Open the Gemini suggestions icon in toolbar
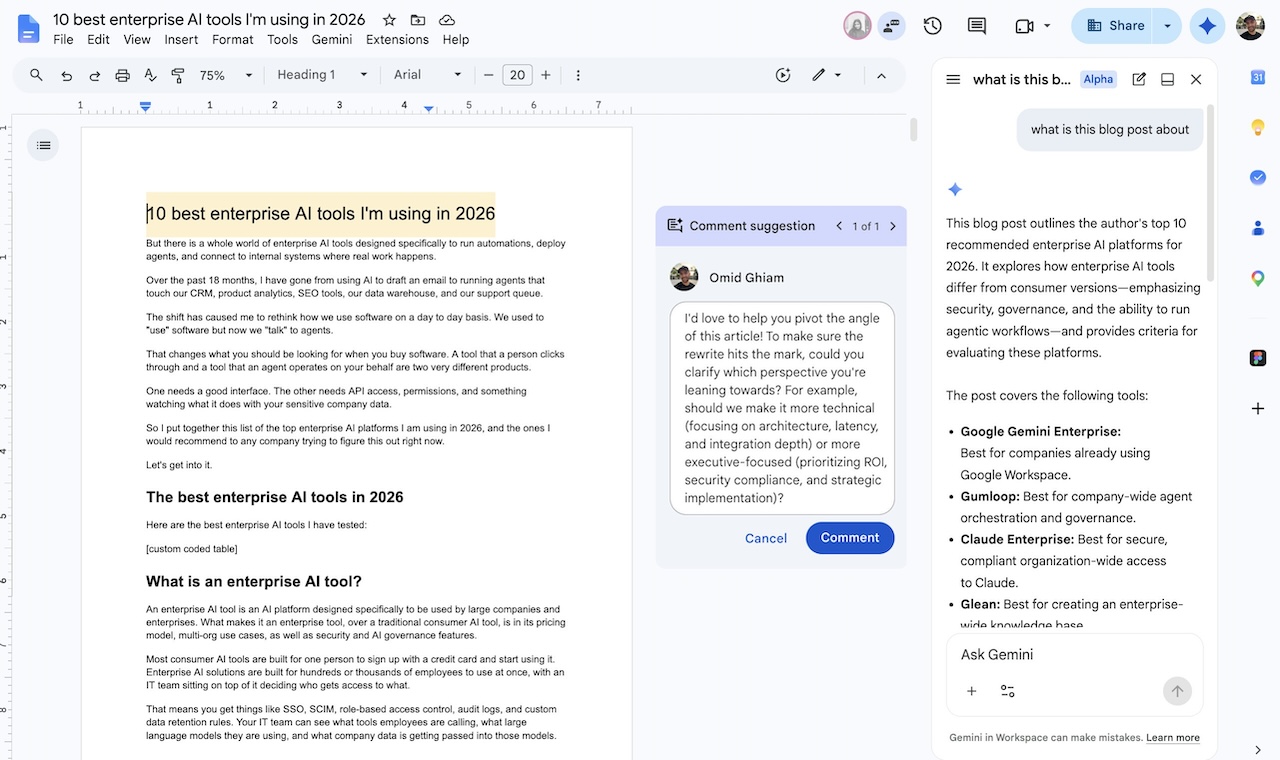The width and height of the screenshot is (1280, 760). tap(783, 75)
